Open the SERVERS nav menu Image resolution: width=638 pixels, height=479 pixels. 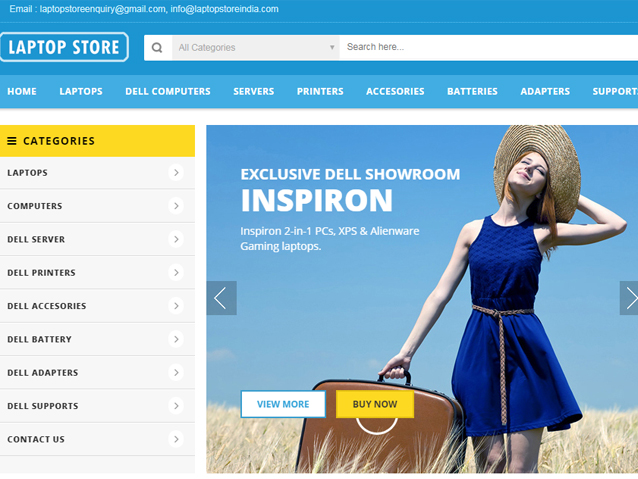(x=254, y=92)
